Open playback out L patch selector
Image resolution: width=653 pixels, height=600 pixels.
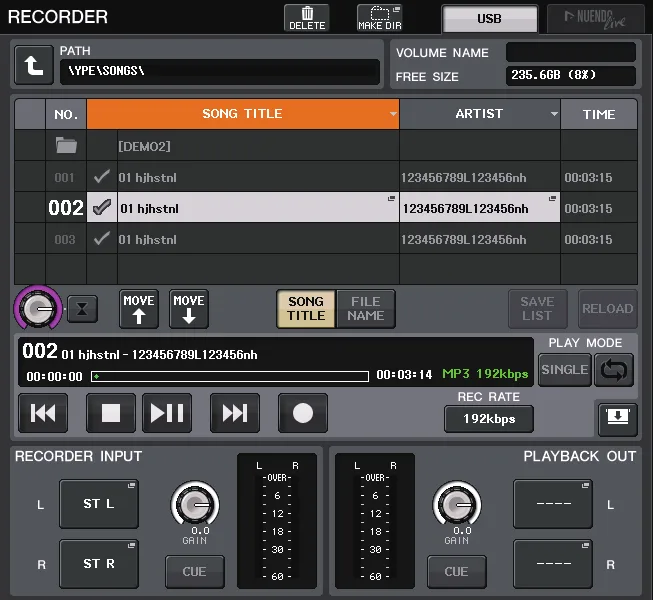coord(553,504)
